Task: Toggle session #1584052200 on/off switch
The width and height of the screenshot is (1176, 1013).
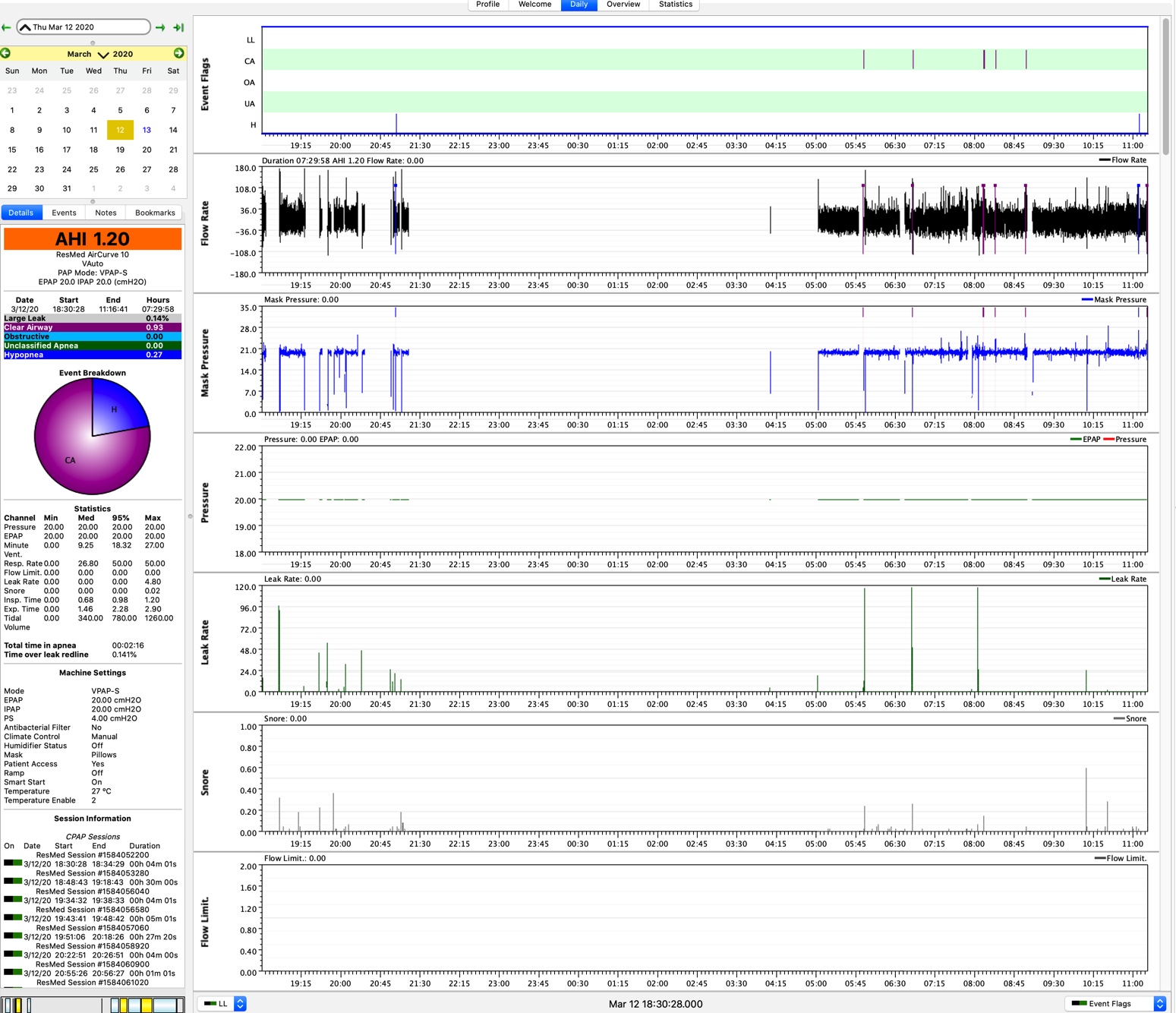Action: (x=13, y=863)
